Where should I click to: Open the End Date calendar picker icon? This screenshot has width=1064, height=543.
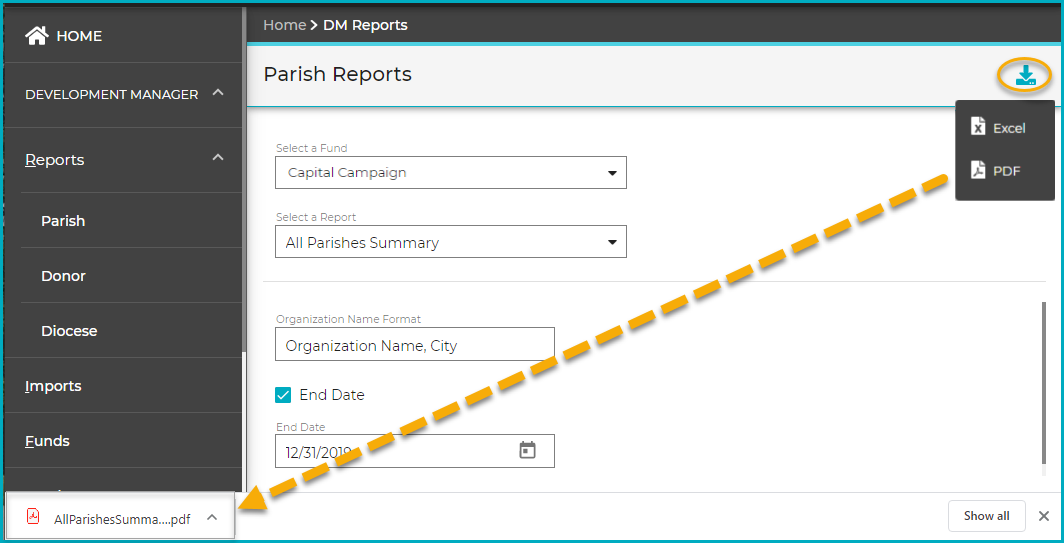(x=527, y=450)
